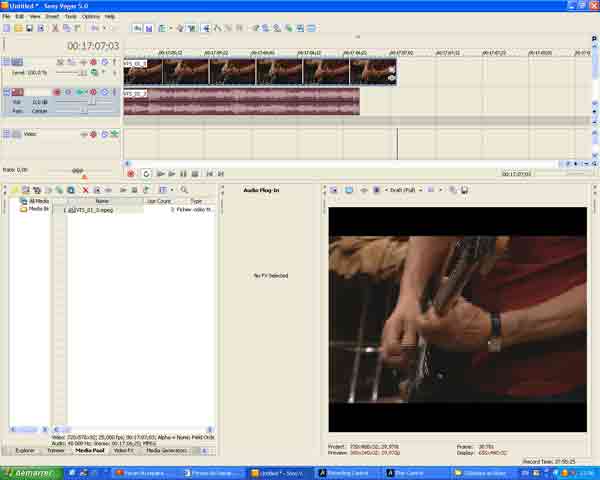
Task: Mute the first video track
Action: [93, 62]
